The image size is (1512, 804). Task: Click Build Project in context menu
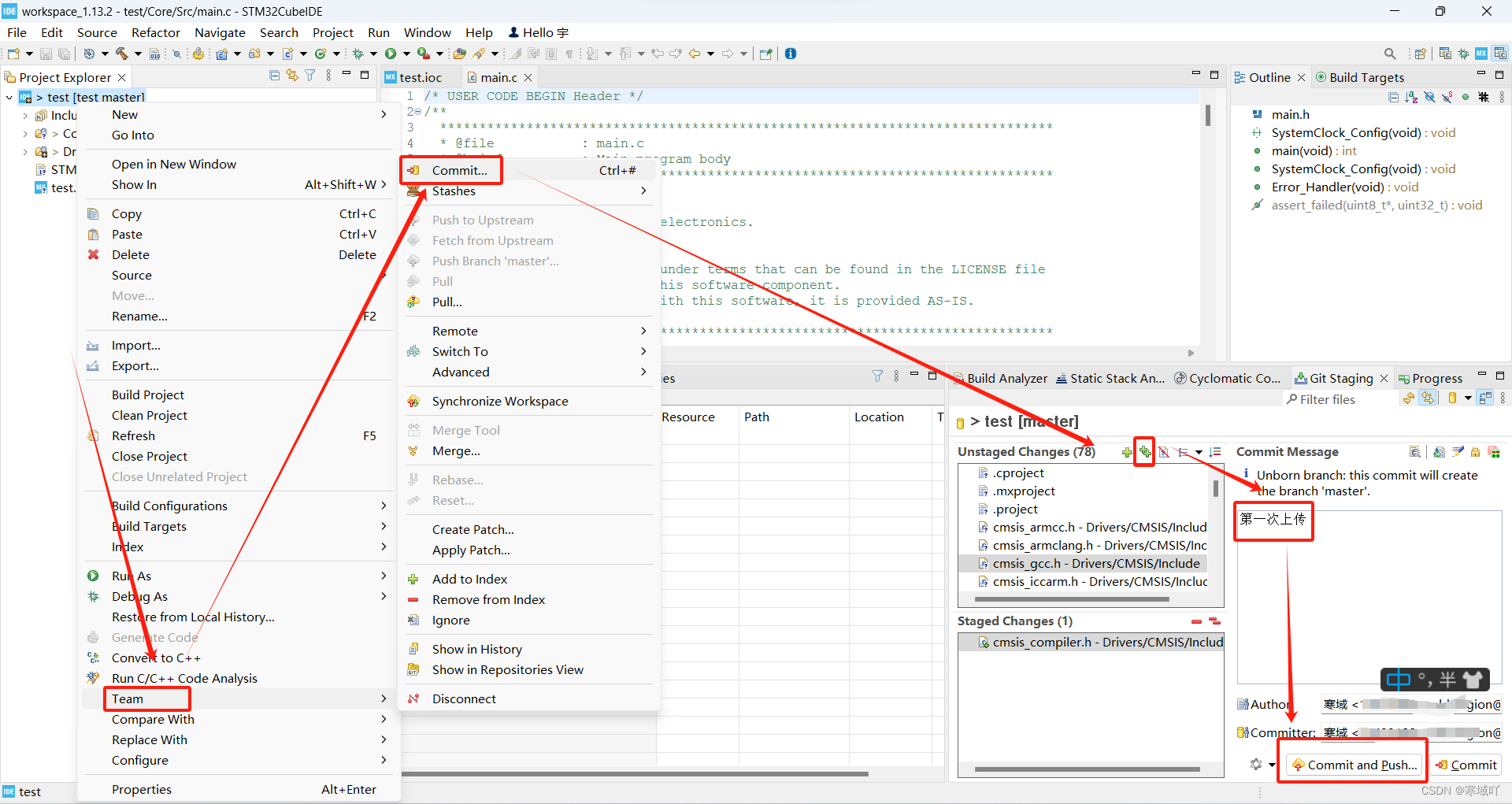(x=238, y=395)
